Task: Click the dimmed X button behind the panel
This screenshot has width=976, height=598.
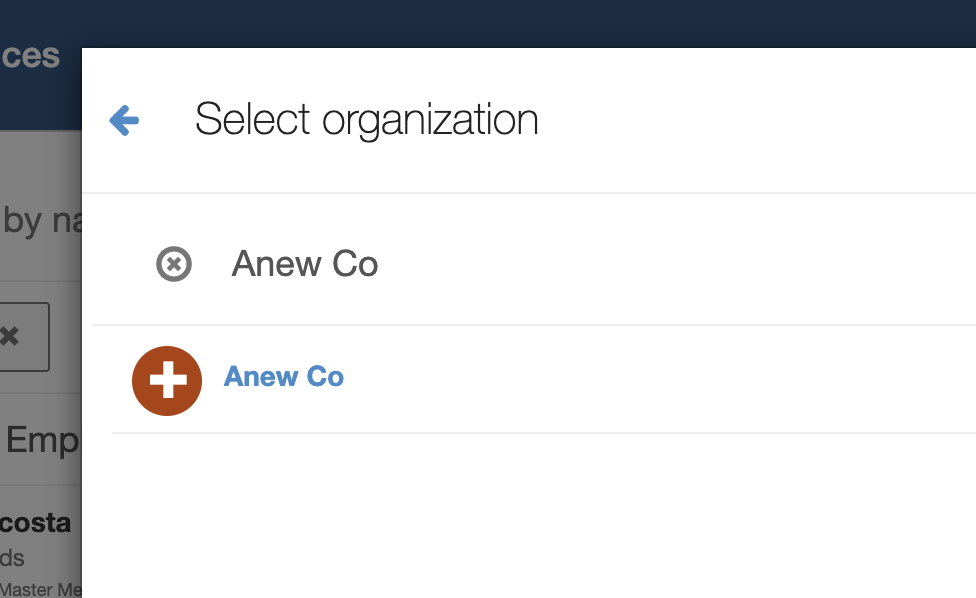Action: click(x=22, y=337)
